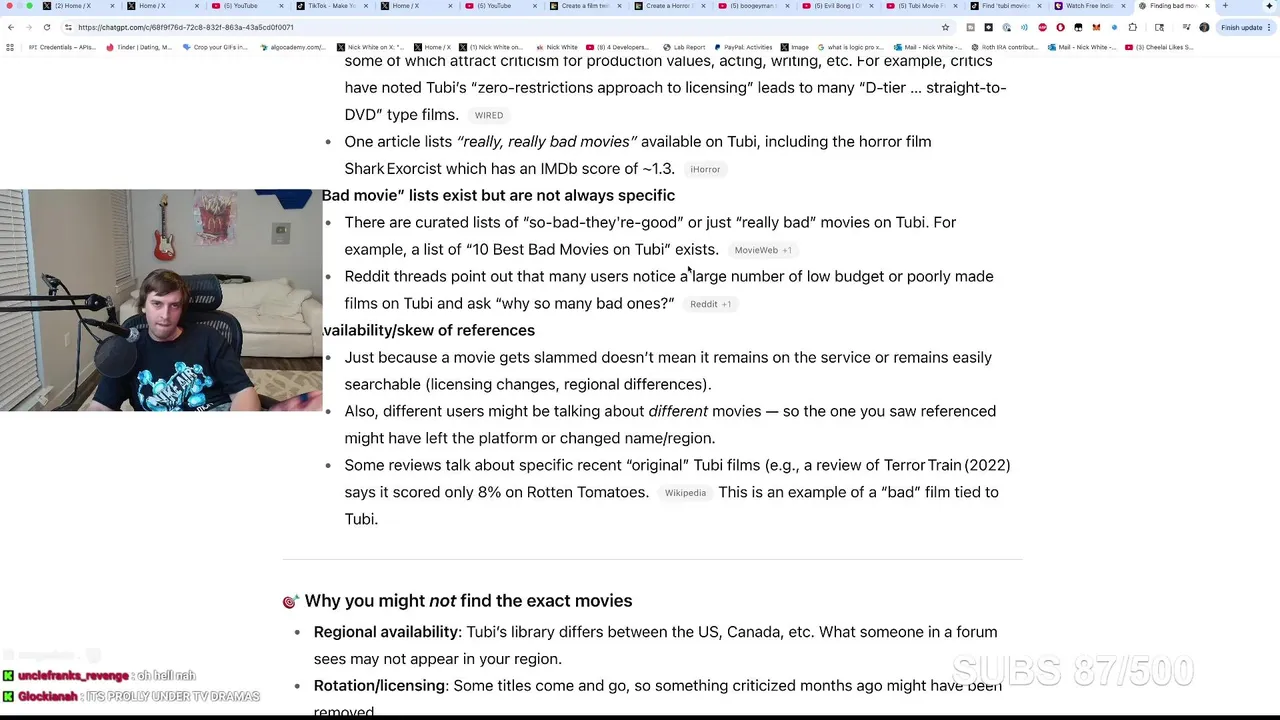
Task: Switch to the '(5) Evil Bong' tab
Action: (836, 6)
